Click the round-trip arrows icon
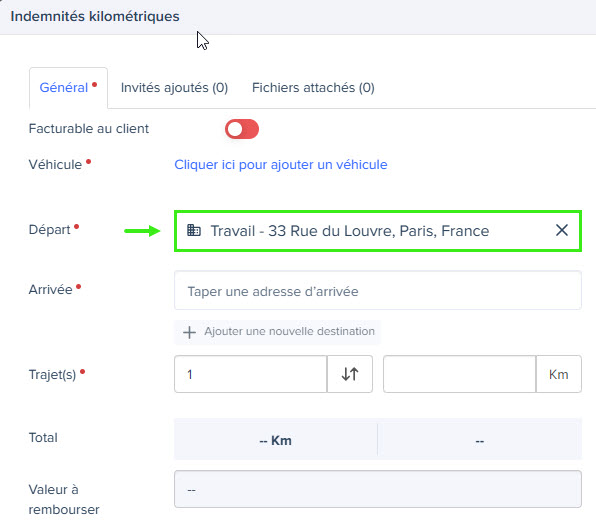The height and width of the screenshot is (520, 596). (x=350, y=374)
